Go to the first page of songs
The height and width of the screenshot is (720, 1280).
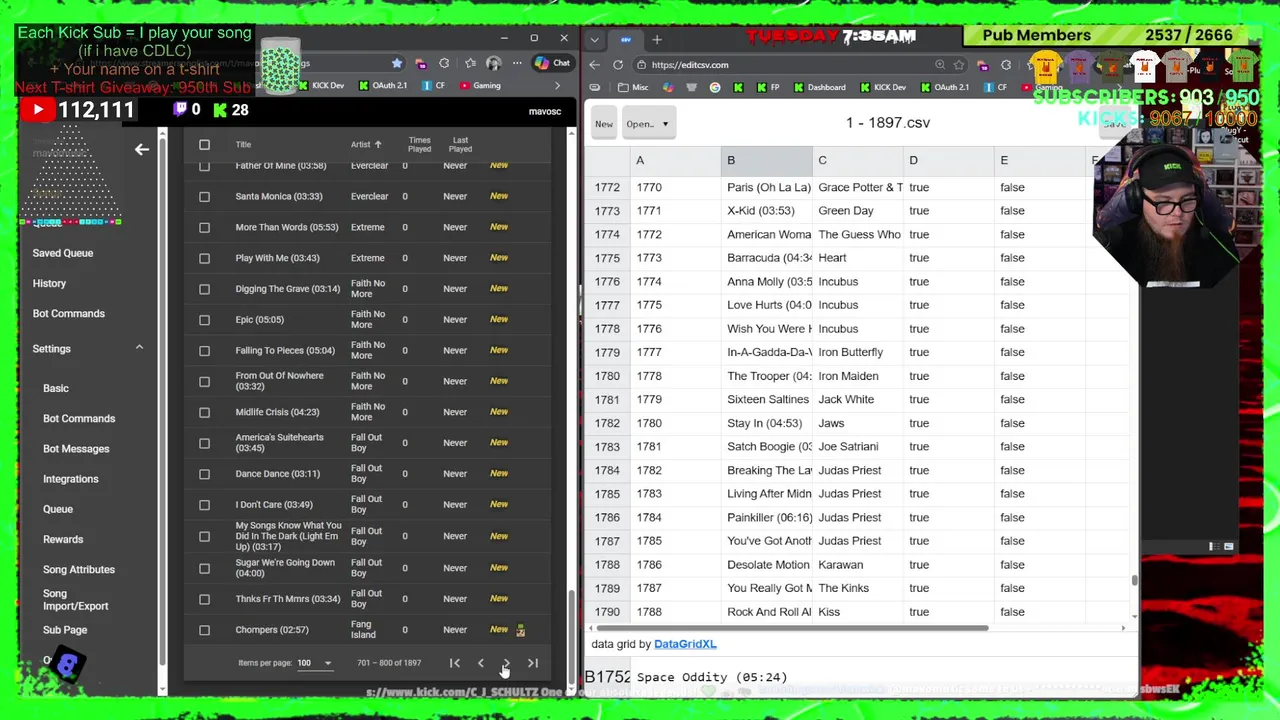pyautogui.click(x=454, y=663)
